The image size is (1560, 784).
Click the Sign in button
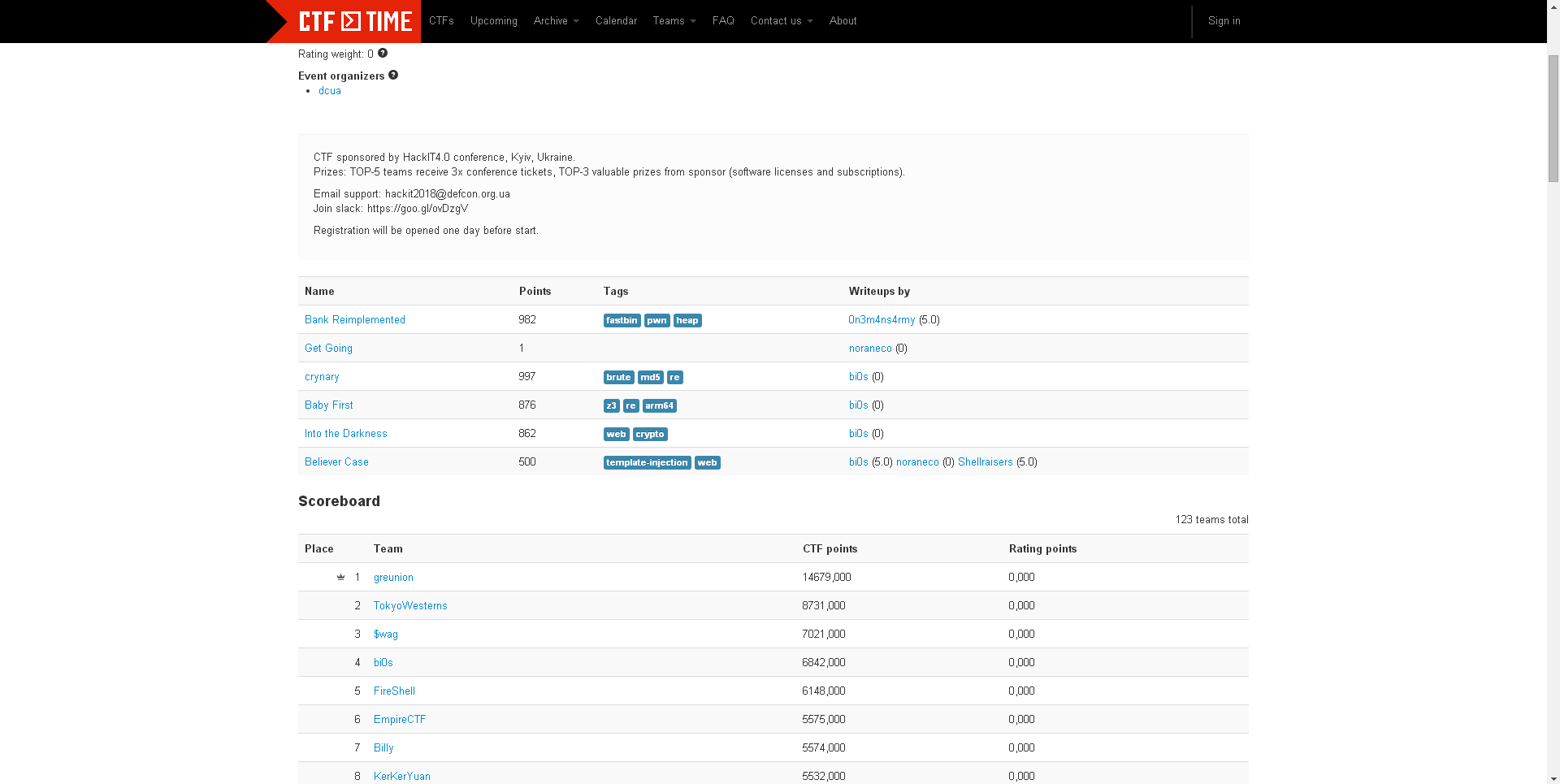tap(1224, 20)
